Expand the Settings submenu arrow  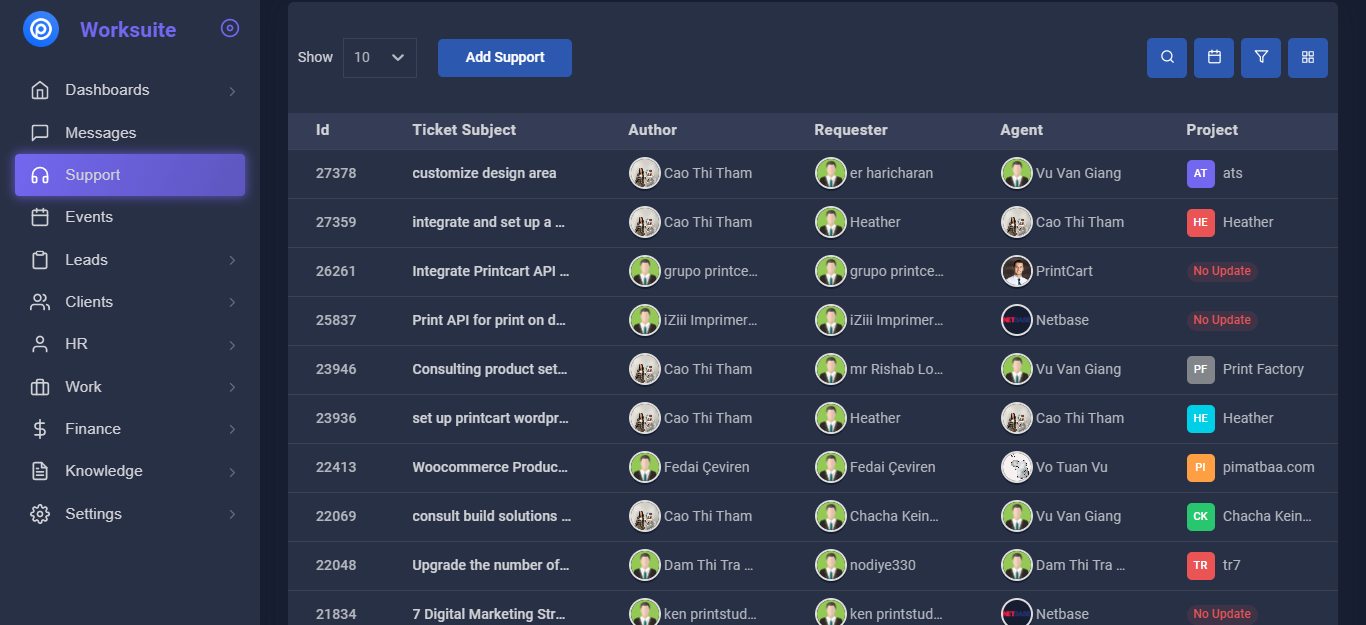[x=232, y=514]
